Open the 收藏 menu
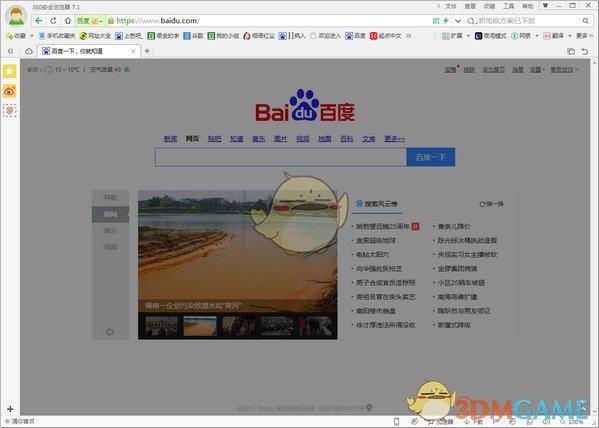Viewport: 599px width, 428px height. pos(489,6)
